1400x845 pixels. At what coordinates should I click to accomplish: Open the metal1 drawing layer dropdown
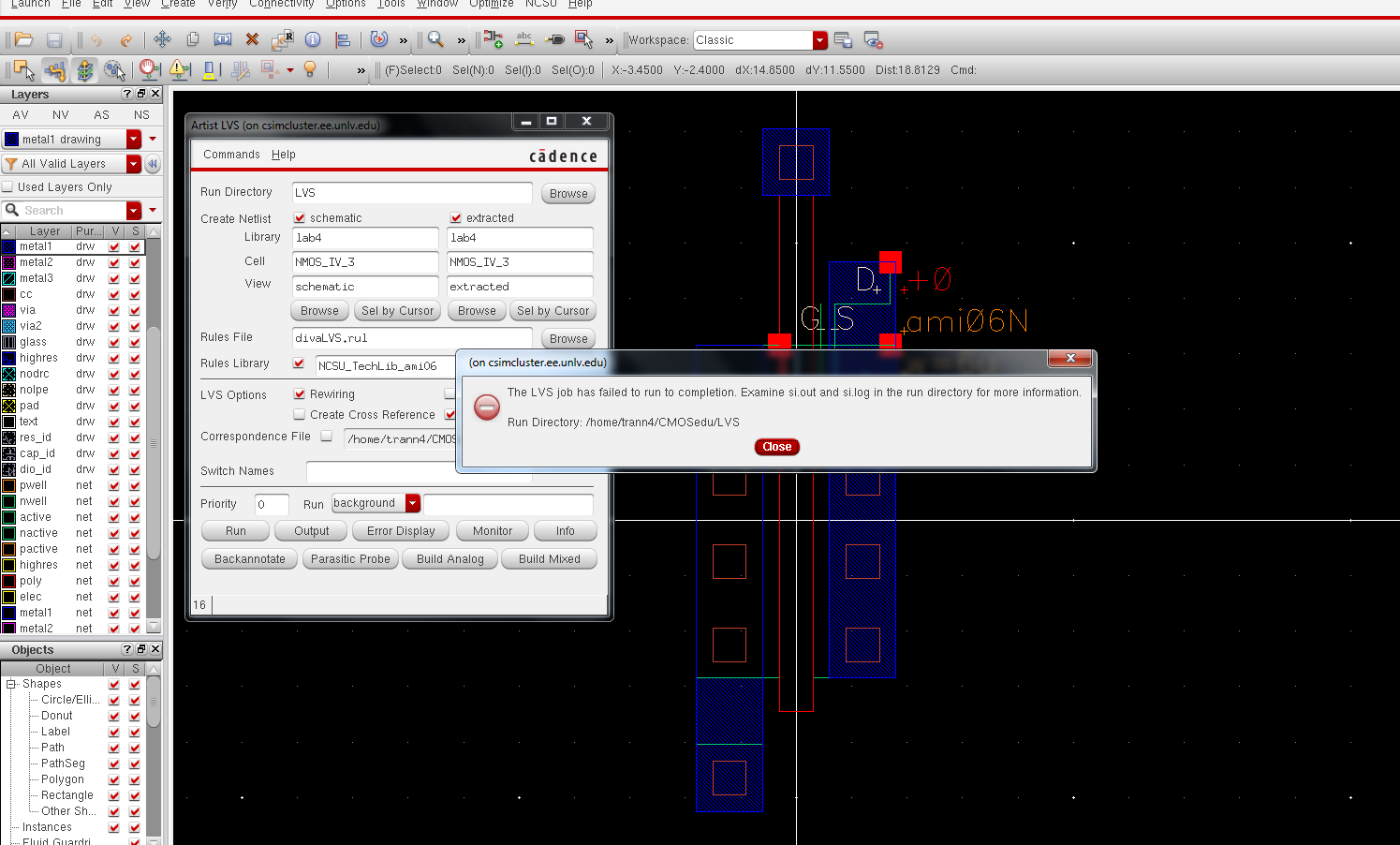pos(134,139)
